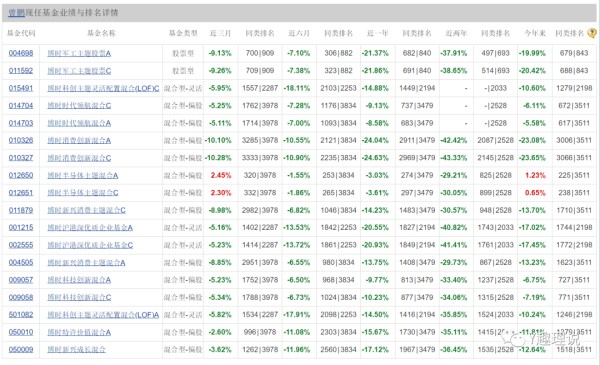Screen dimensions: 600x365
Task: Open the fund name link in row 009057
Action: [x=79, y=280]
